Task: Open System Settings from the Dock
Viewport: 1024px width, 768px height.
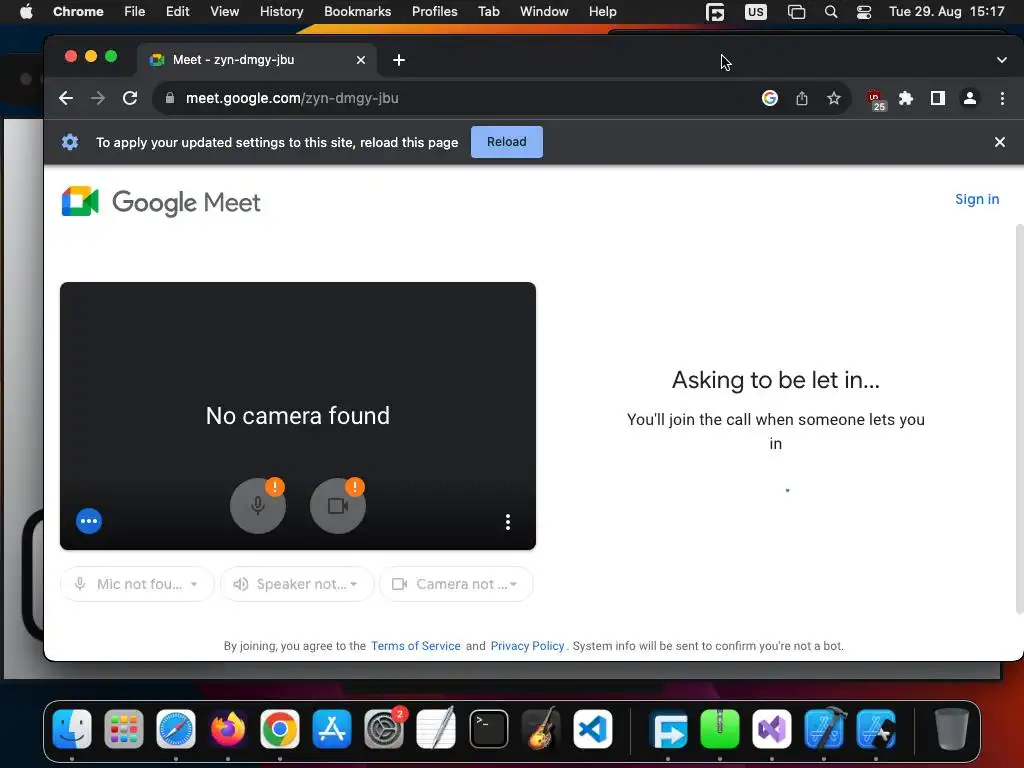Action: coord(384,729)
